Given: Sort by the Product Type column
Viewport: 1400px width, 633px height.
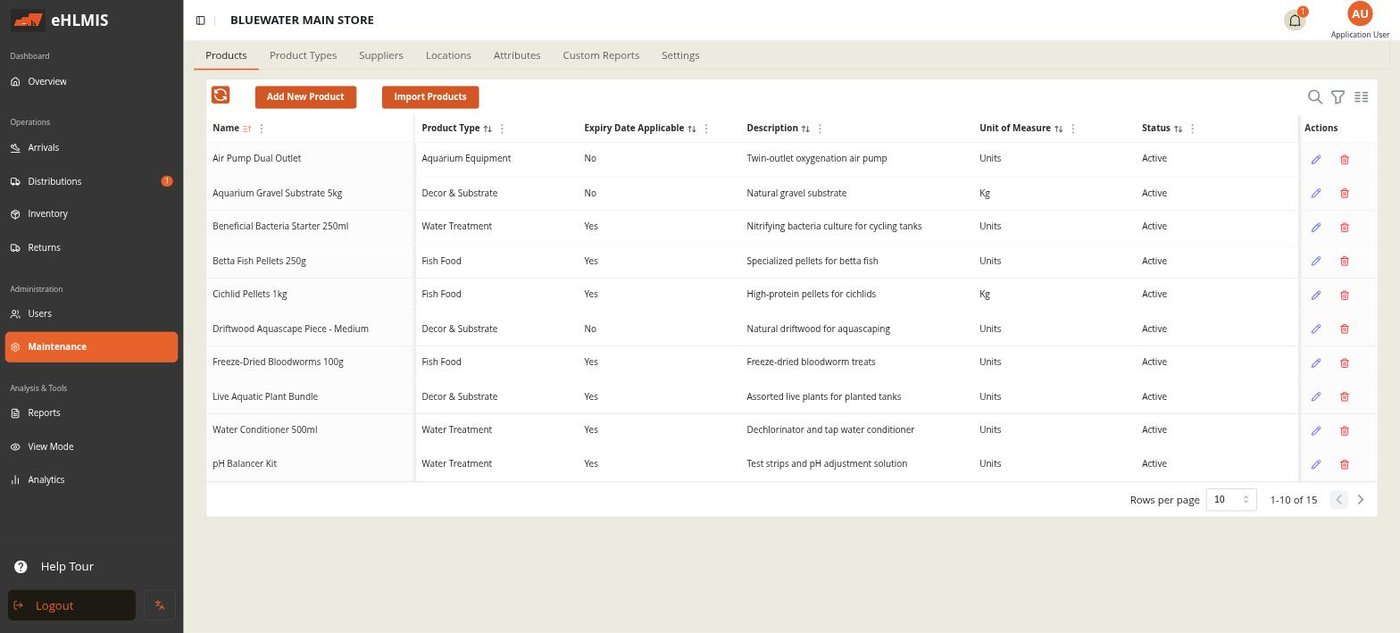Looking at the screenshot, I should 488,129.
